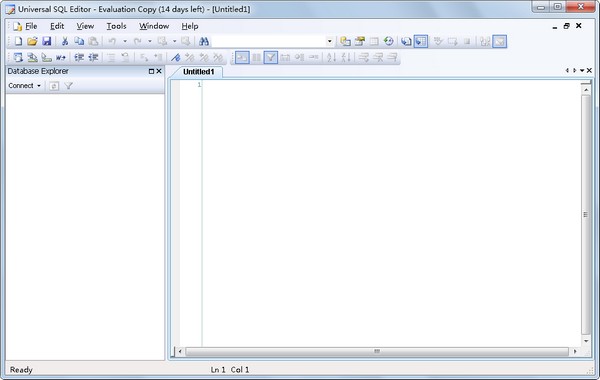Click the horizontal scrollbar thumb
The height and width of the screenshot is (380, 600).
tap(377, 351)
